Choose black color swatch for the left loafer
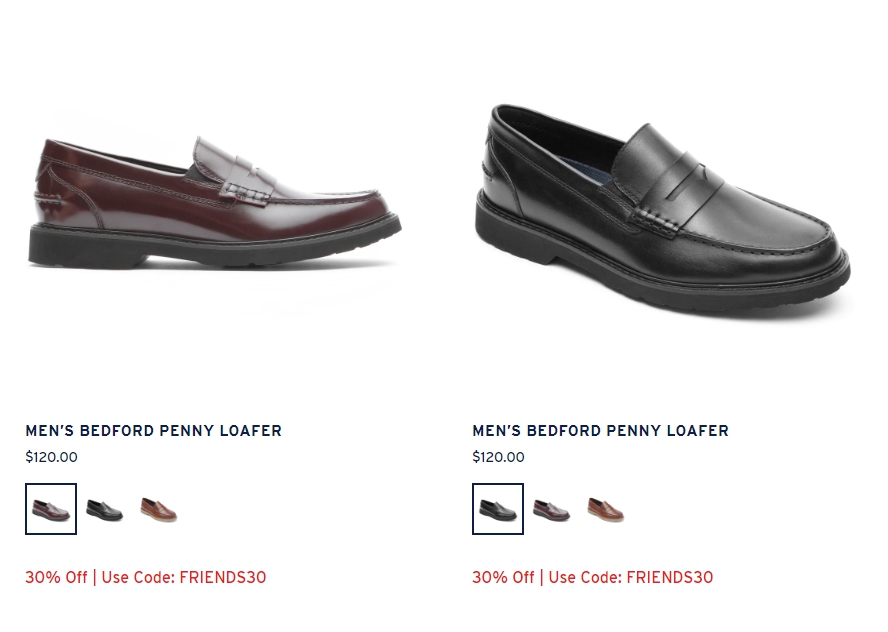Viewport: 888px width, 632px height. [105, 509]
